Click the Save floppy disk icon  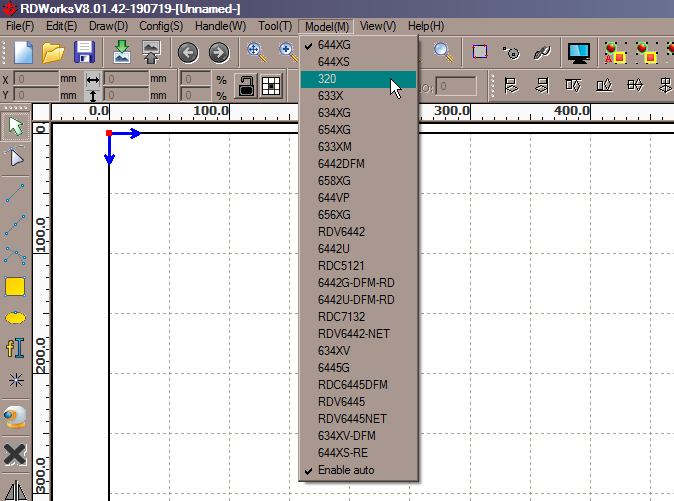[x=84, y=53]
